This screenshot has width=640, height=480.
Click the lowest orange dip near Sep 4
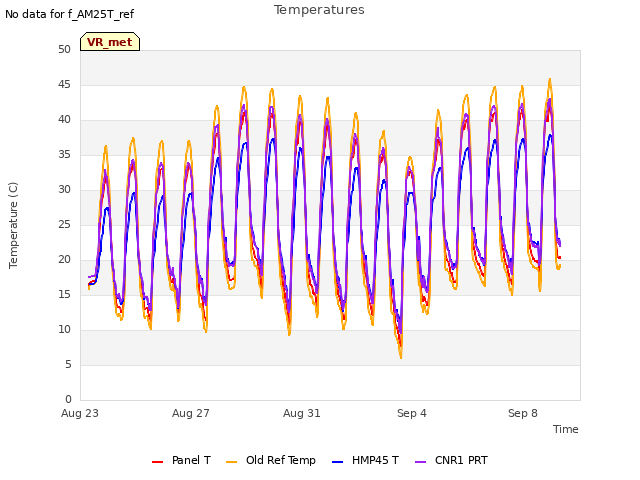point(401,357)
